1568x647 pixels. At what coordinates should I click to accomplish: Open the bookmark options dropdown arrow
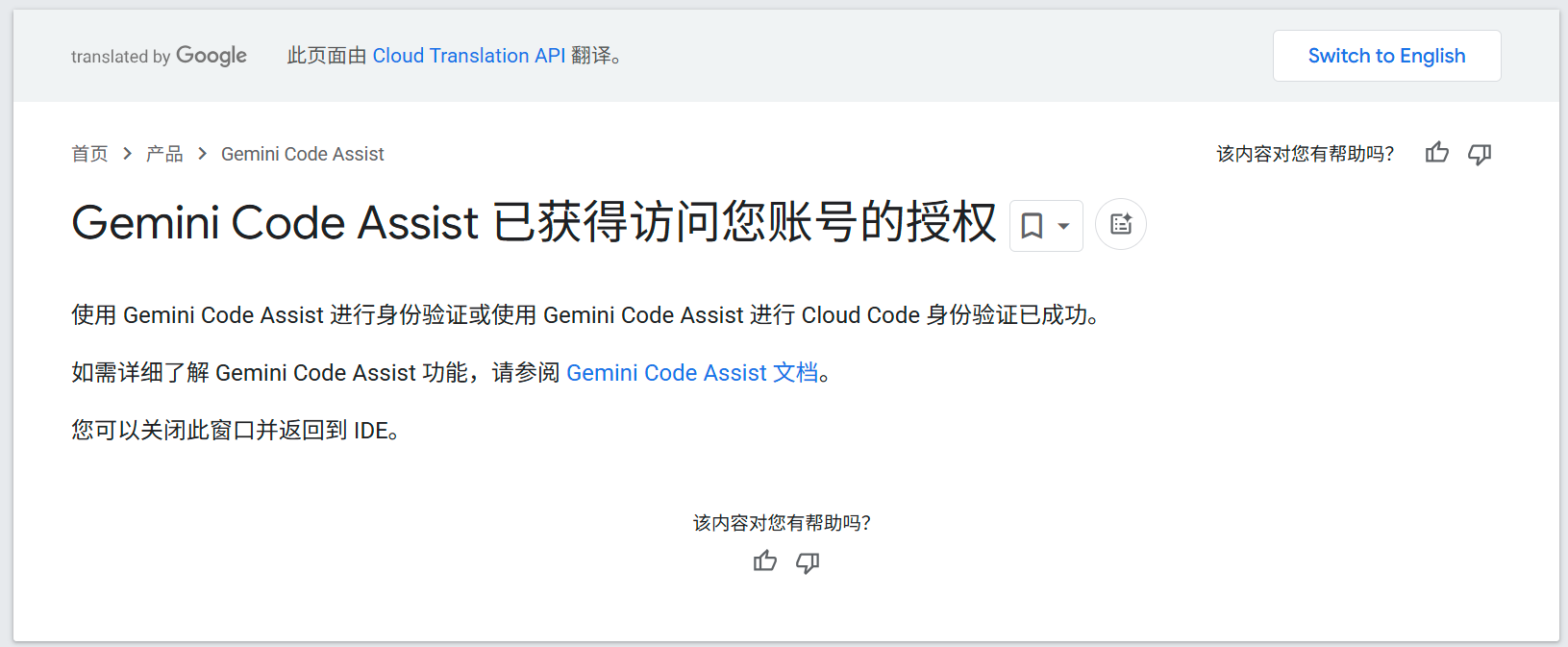pos(1061,225)
